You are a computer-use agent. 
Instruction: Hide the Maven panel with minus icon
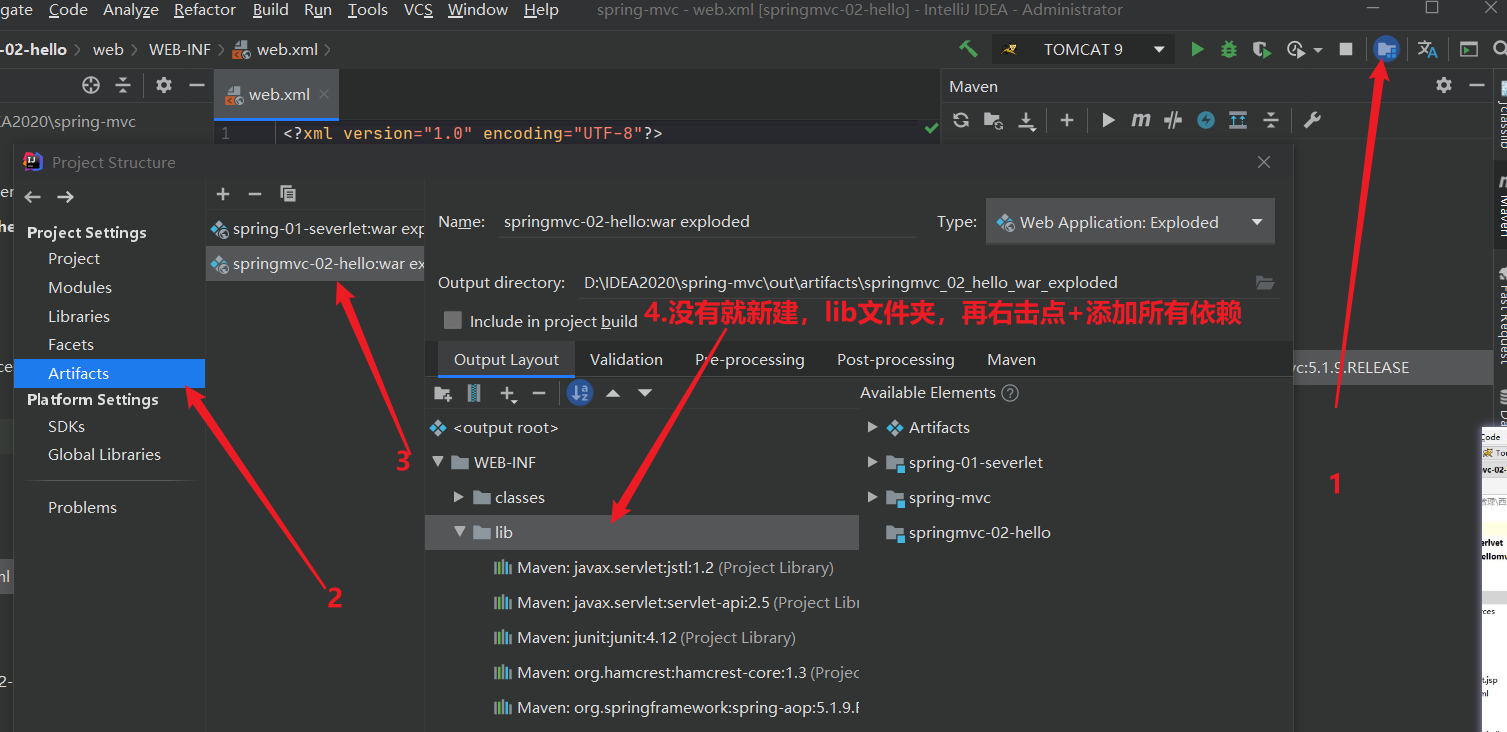click(1477, 86)
